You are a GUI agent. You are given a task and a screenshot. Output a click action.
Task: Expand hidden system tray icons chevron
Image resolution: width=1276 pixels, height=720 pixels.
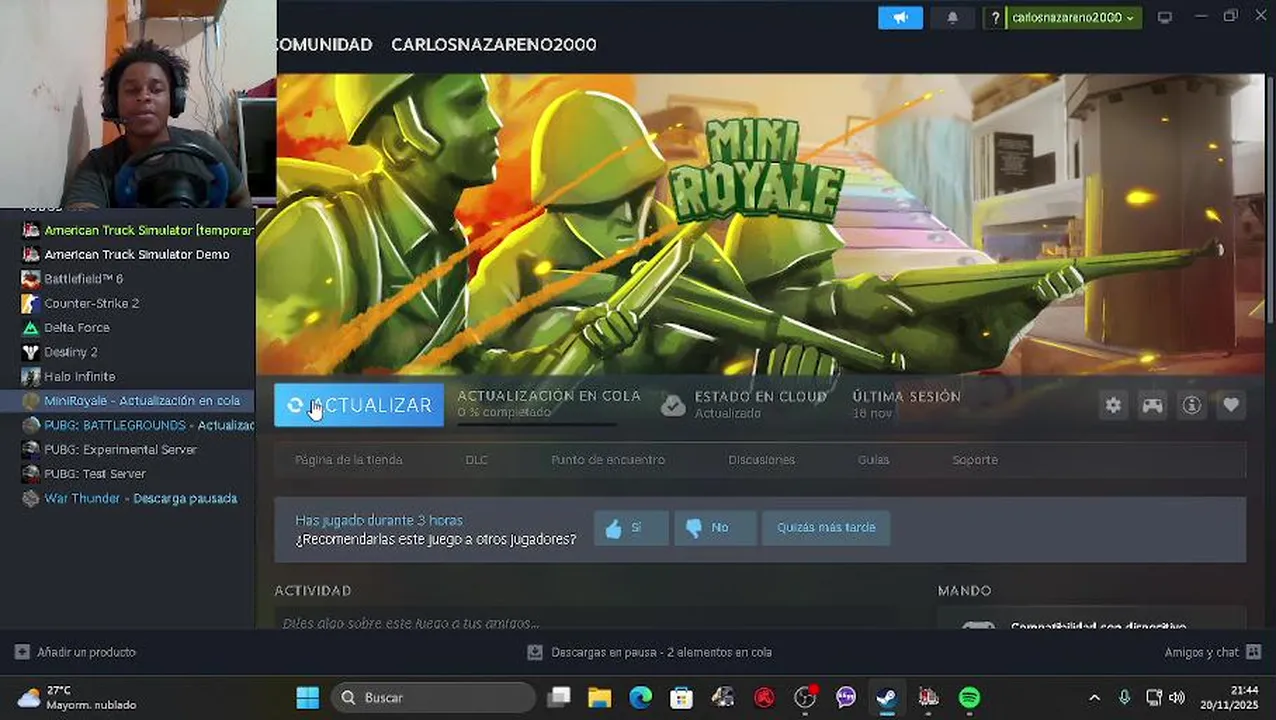(1094, 697)
